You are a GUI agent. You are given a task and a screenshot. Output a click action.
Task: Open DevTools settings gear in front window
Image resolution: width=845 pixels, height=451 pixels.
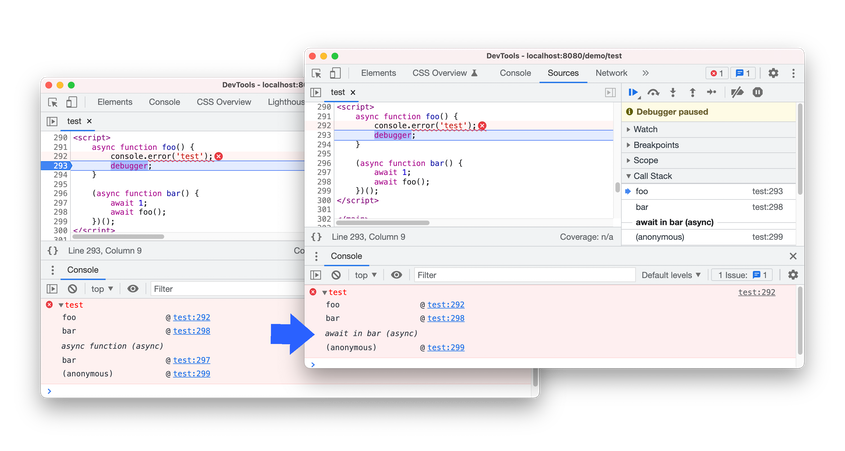(x=773, y=73)
